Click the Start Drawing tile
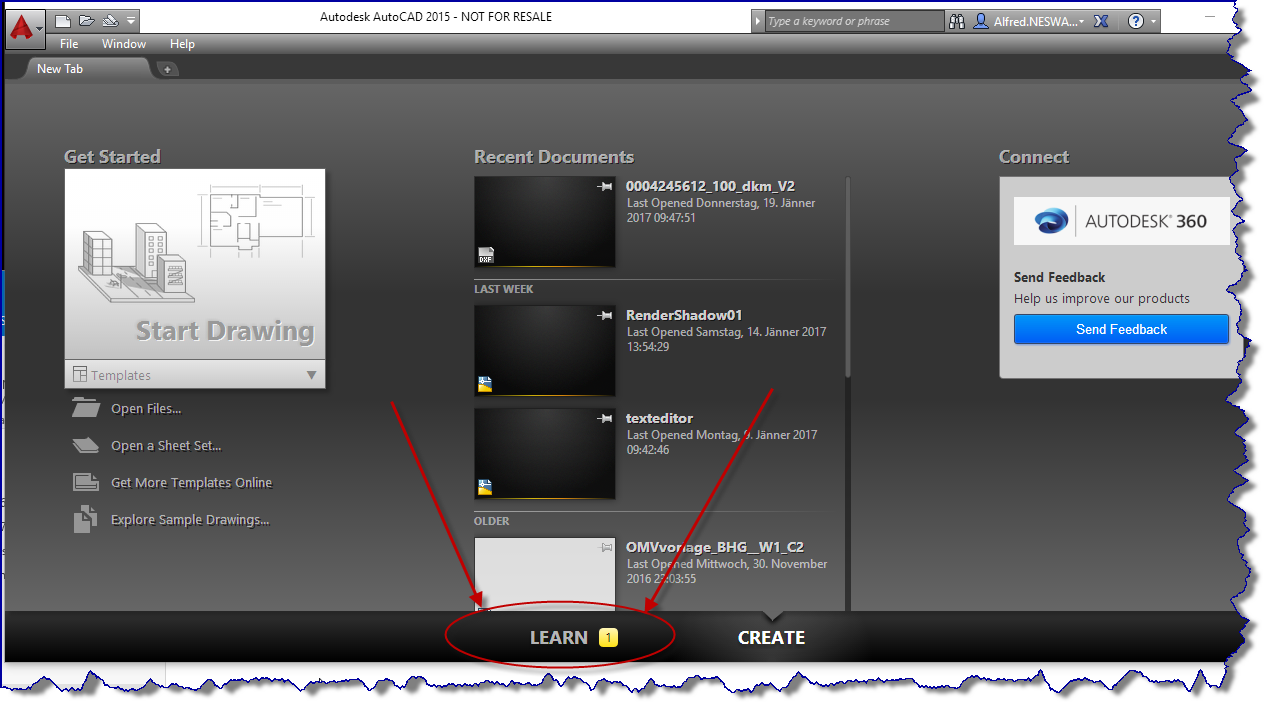1264x702 pixels. coord(195,264)
